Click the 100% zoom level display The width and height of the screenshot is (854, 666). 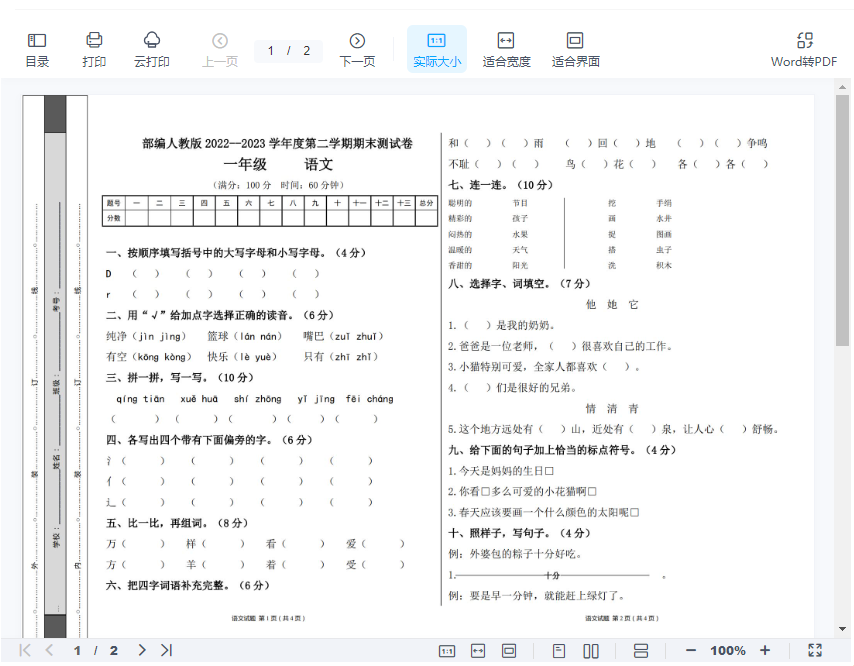728,651
